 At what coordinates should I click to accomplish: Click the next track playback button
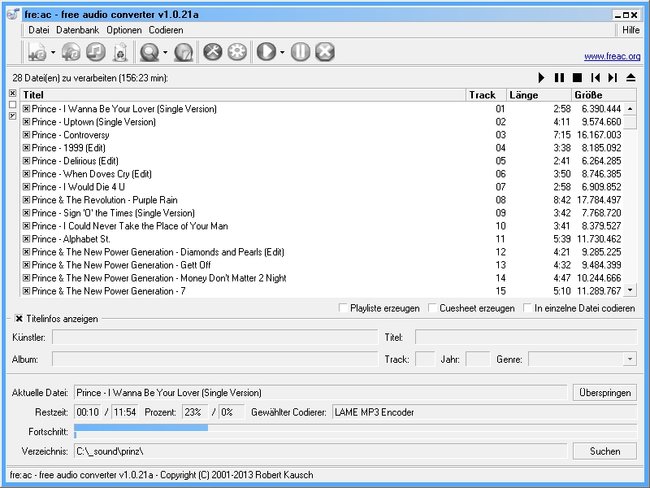click(x=613, y=78)
